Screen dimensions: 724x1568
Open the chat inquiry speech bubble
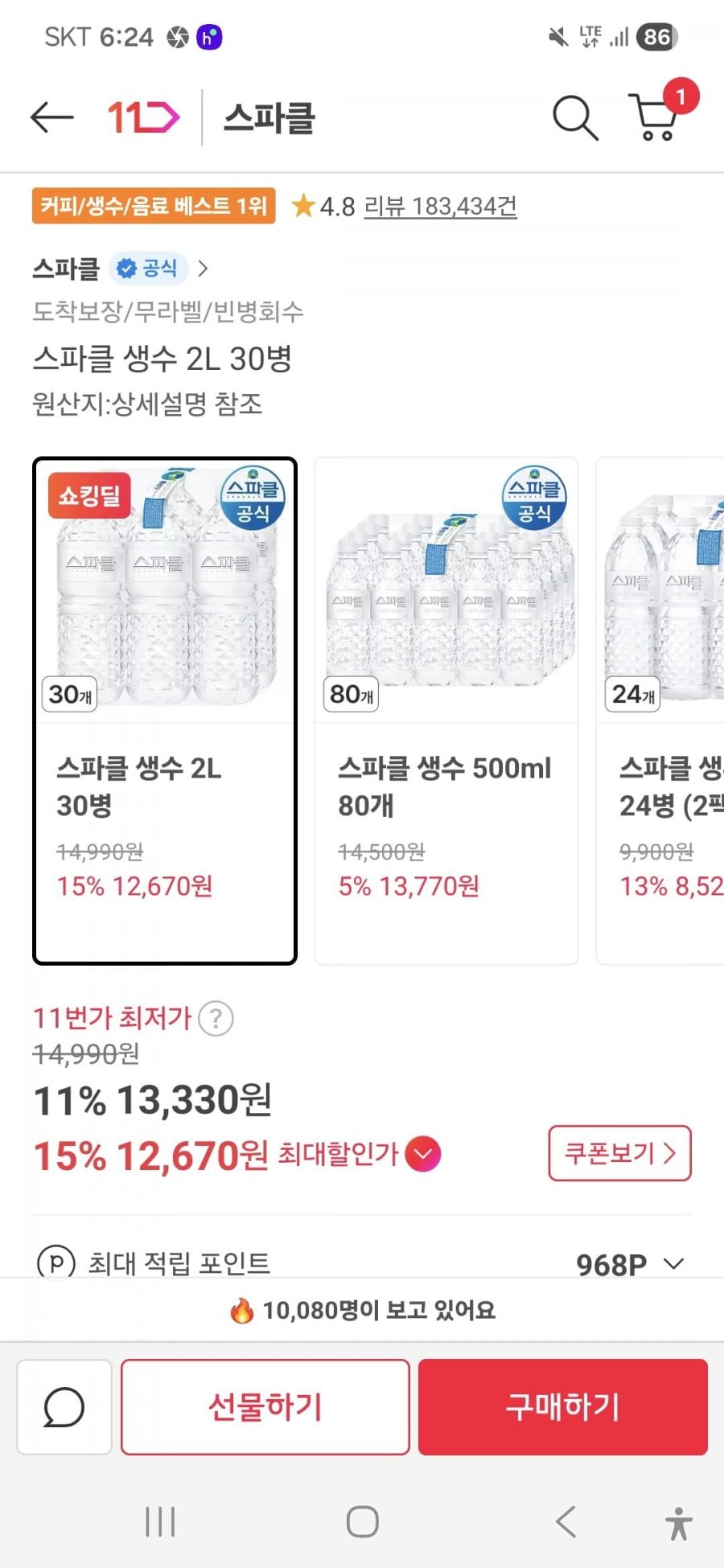coord(64,1407)
